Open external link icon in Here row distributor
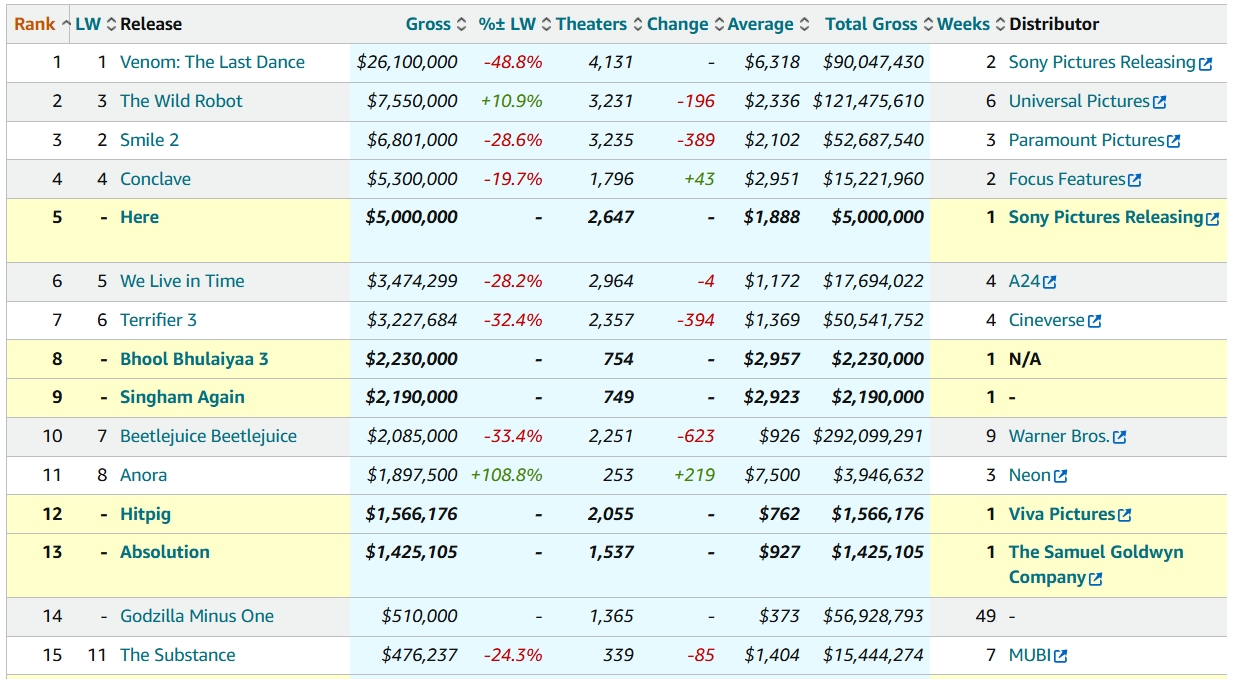The height and width of the screenshot is (679, 1233). pyautogui.click(x=1212, y=218)
